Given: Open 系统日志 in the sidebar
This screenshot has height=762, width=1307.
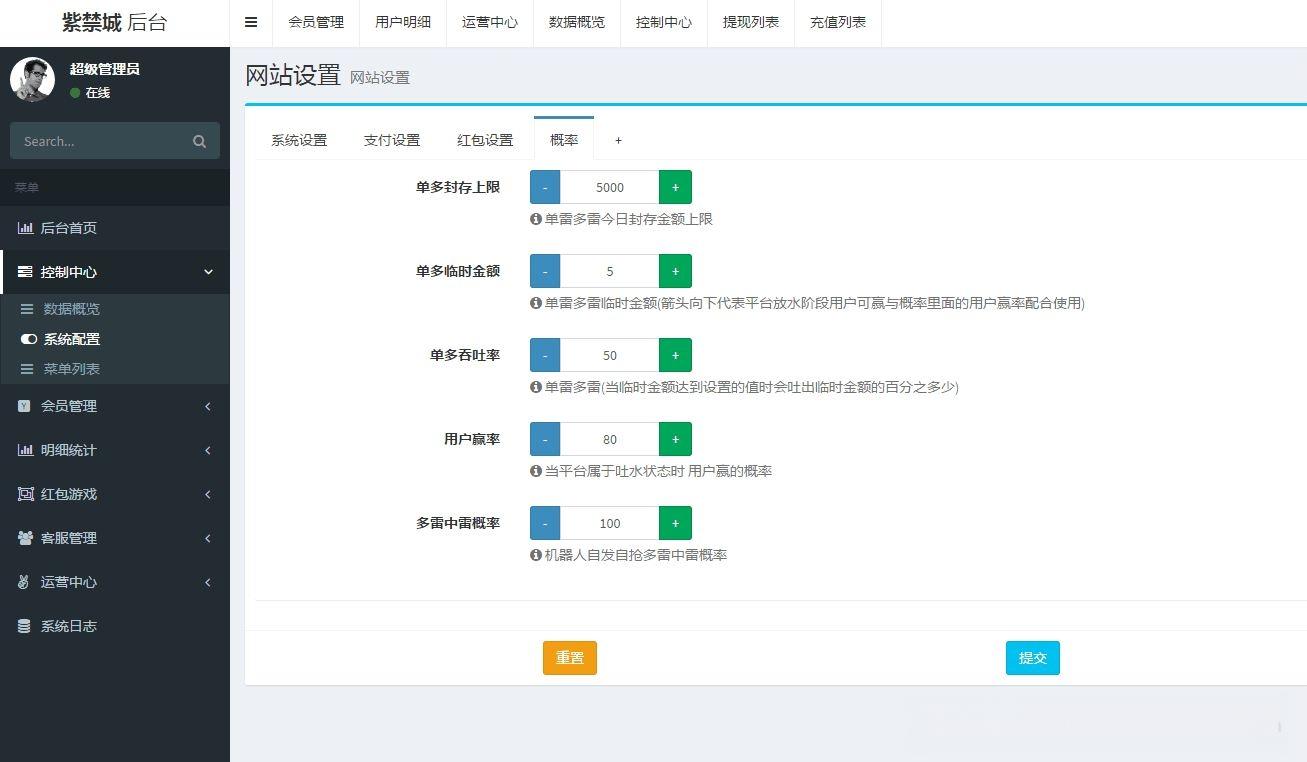Looking at the screenshot, I should click(68, 626).
